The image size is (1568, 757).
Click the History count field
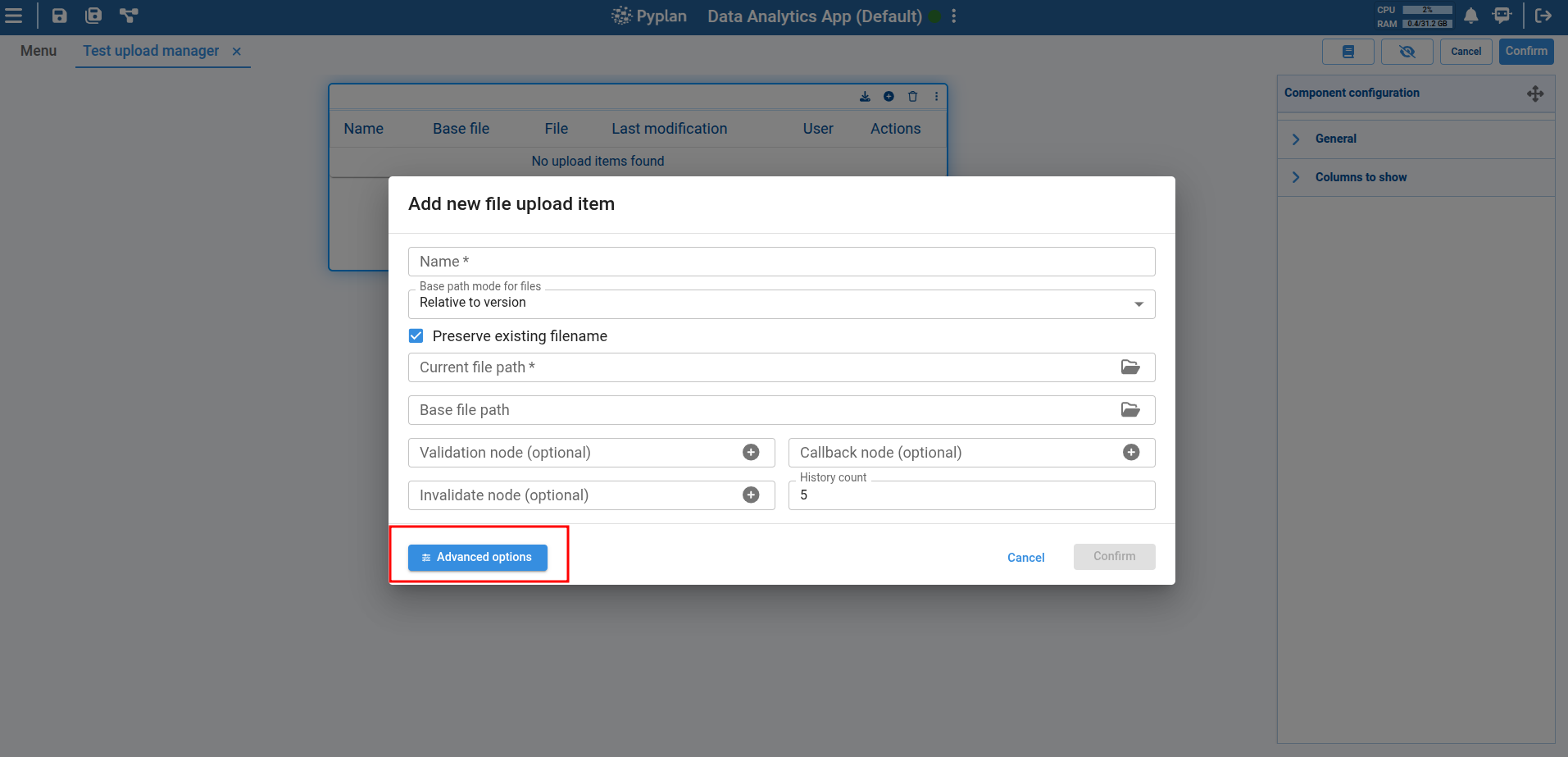point(971,495)
